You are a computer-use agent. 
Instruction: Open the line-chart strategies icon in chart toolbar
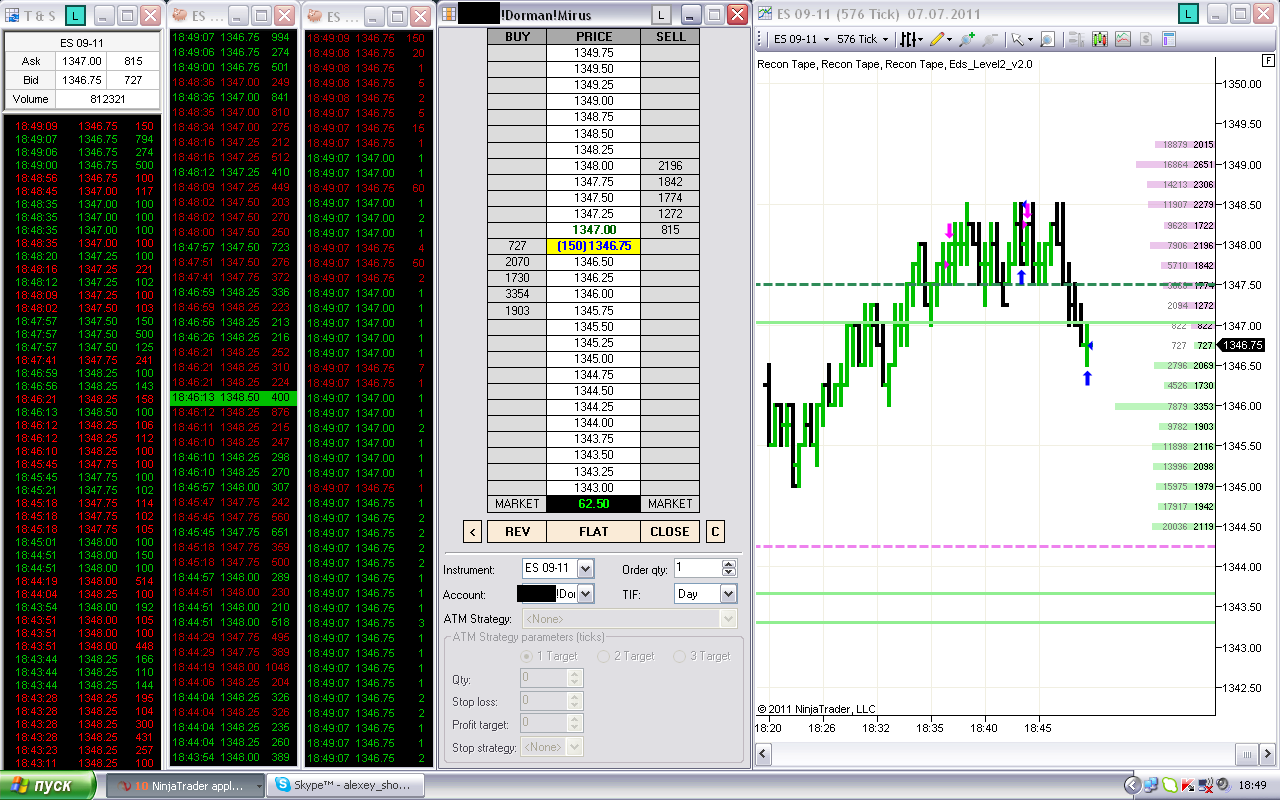tap(1122, 39)
